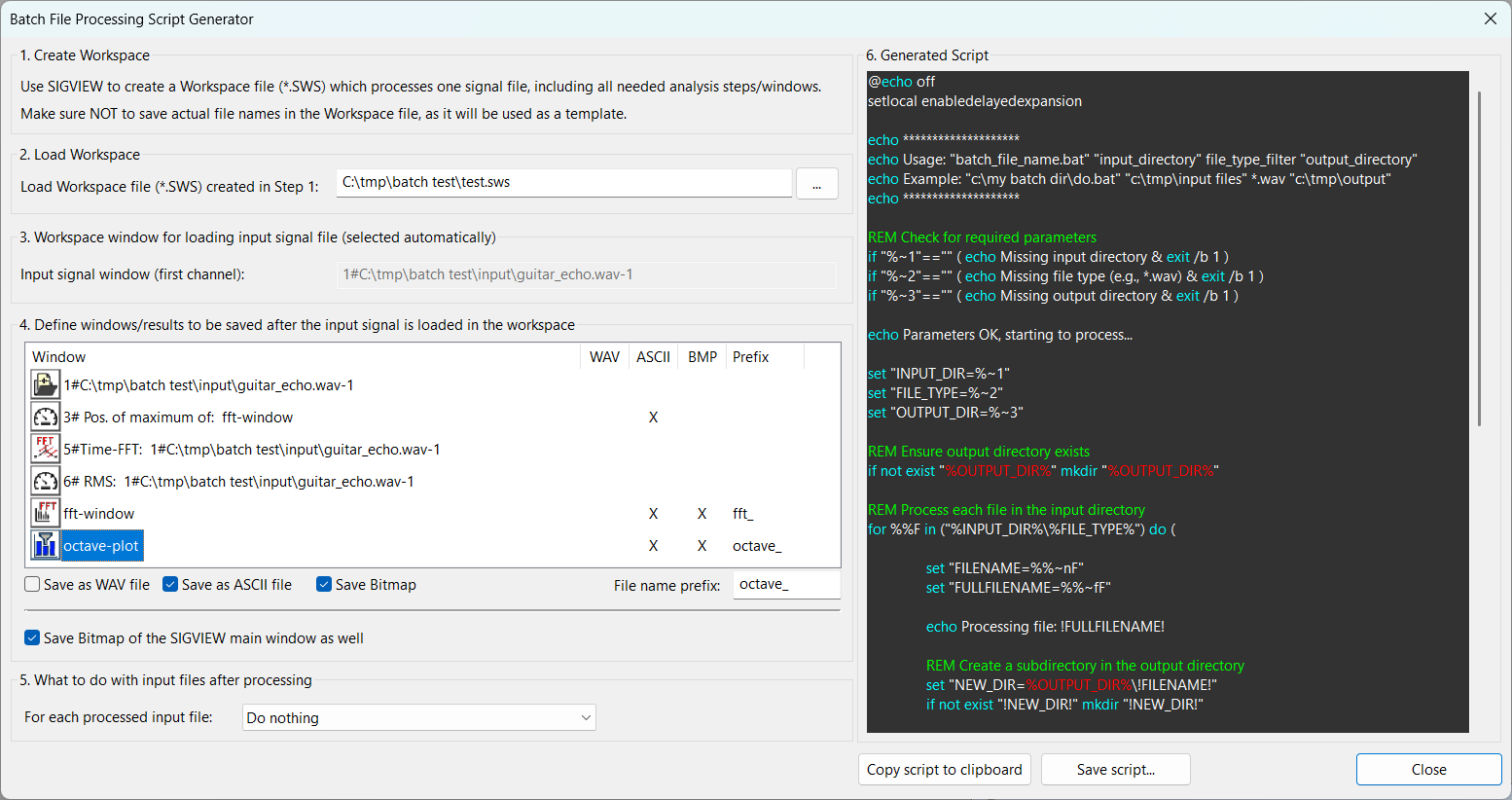Click the Time-FFT window icon
The width and height of the screenshot is (1512, 800).
click(x=46, y=449)
